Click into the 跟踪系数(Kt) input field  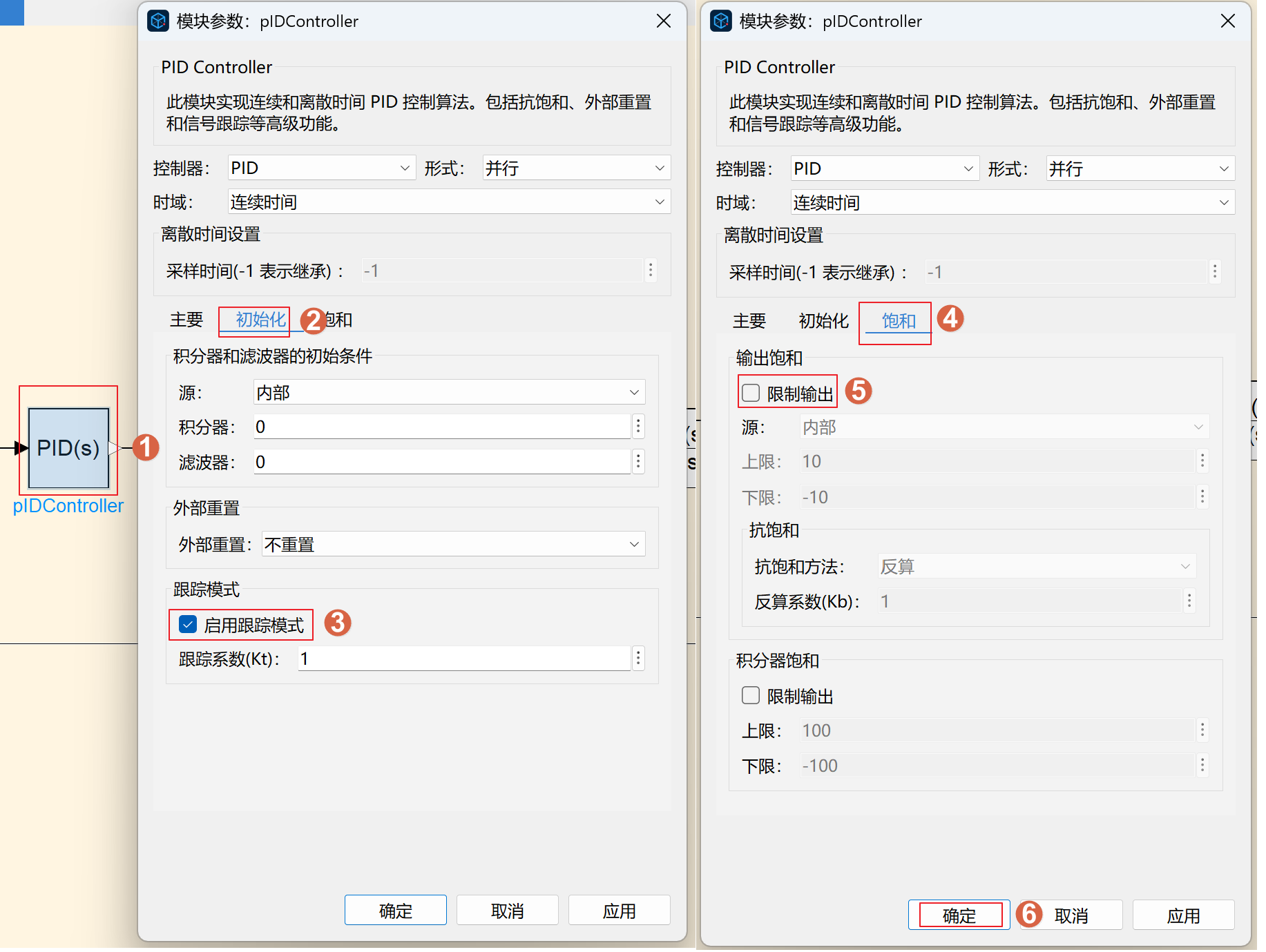click(x=463, y=659)
